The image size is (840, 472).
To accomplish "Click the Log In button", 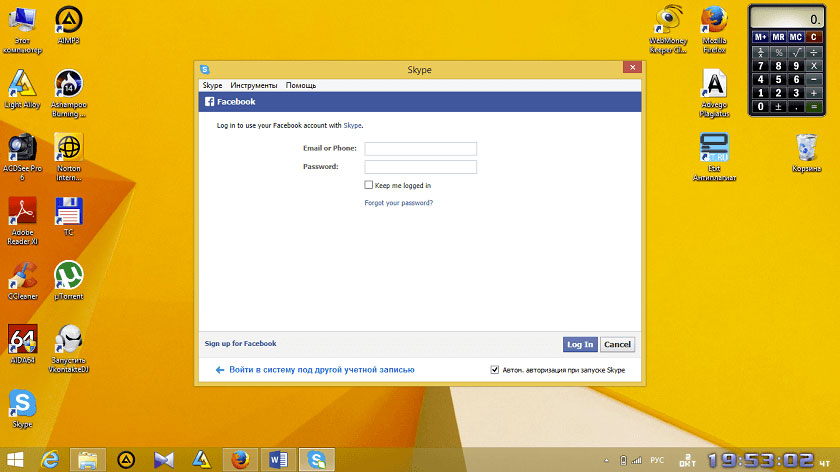I will click(x=580, y=344).
